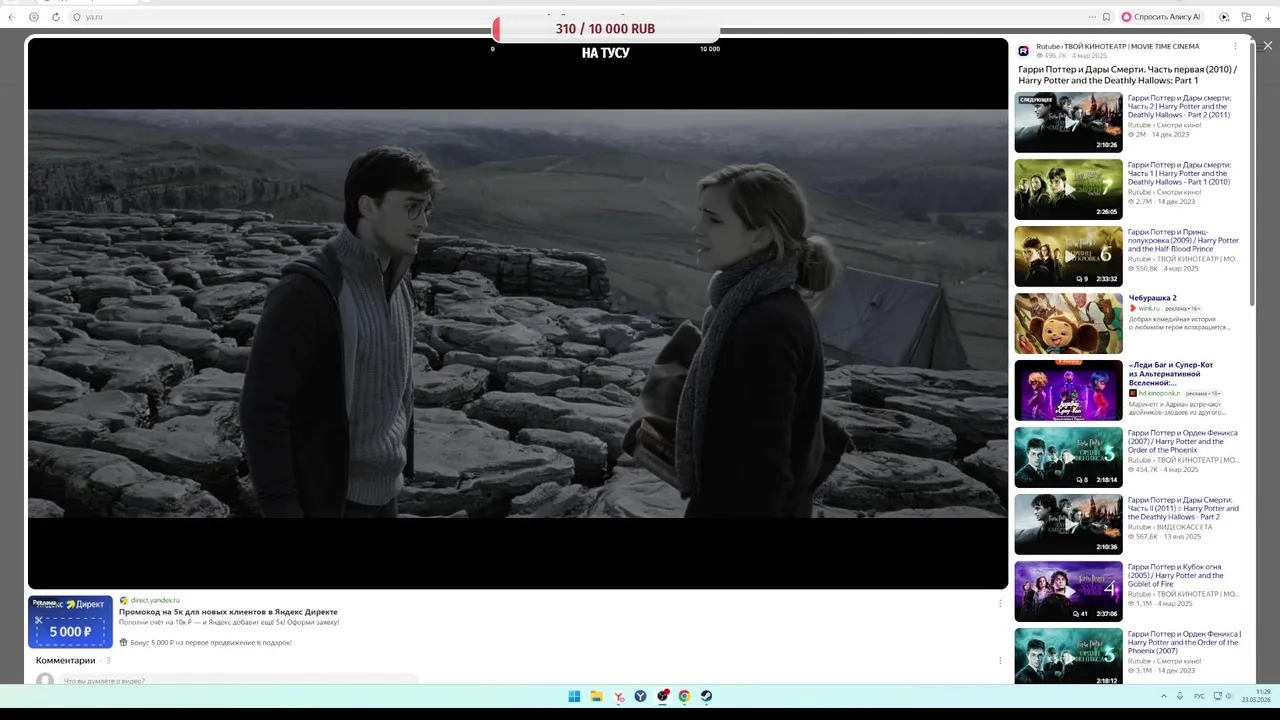Viewport: 1280px width, 720px height.
Task: Open Гарри Поттер и Кубок огня title link
Action: tap(1176, 575)
